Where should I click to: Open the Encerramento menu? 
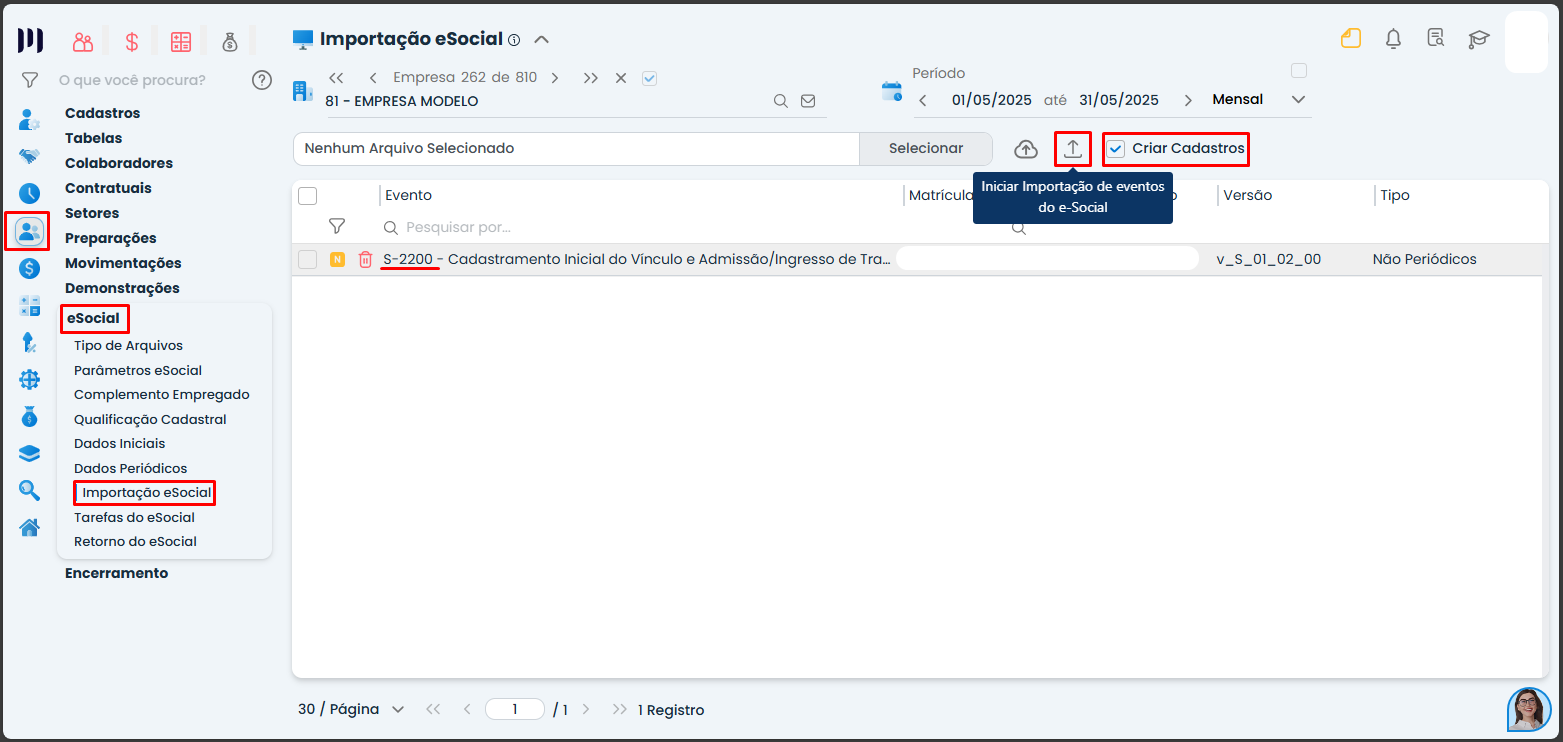pyautogui.click(x=117, y=573)
